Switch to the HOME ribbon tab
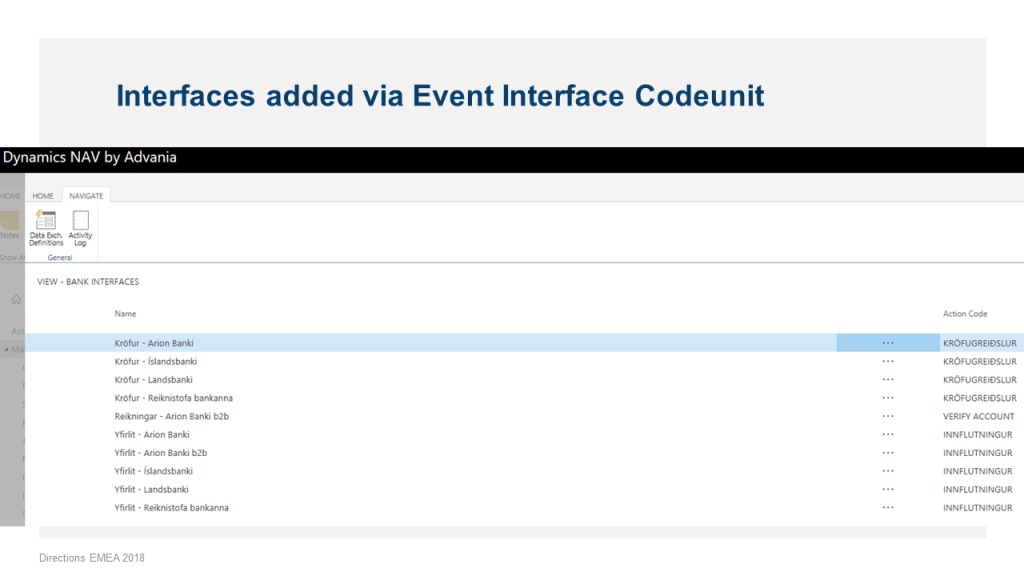Viewport: 1024px width, 576px height. [x=43, y=196]
